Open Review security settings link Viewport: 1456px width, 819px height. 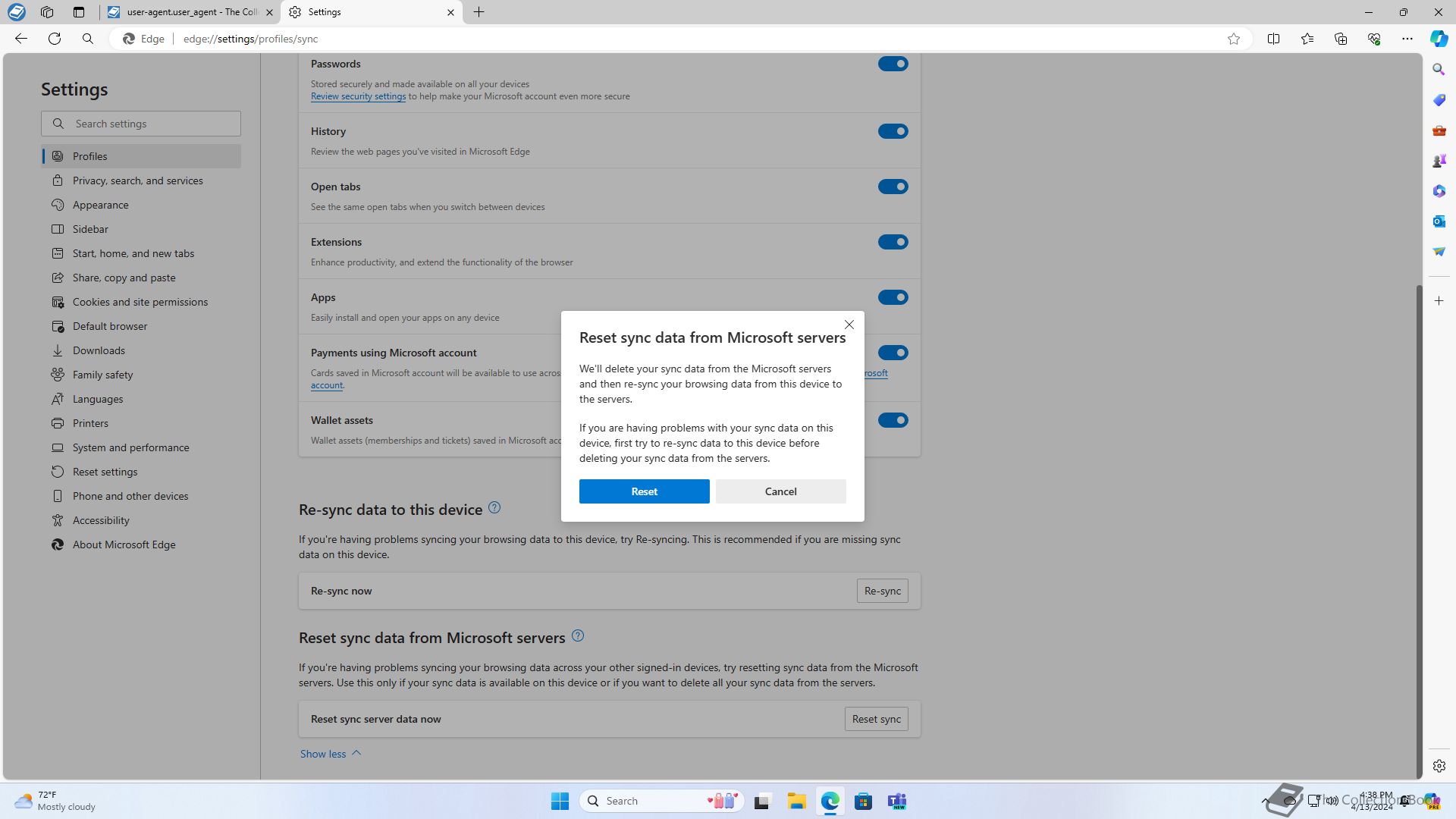click(x=358, y=96)
